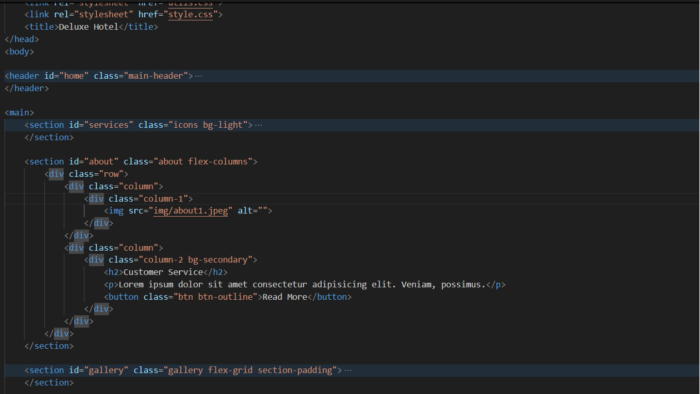Screen dimensions: 700x394
Task: Click the Customer Service h2 heading line
Action: [166, 272]
